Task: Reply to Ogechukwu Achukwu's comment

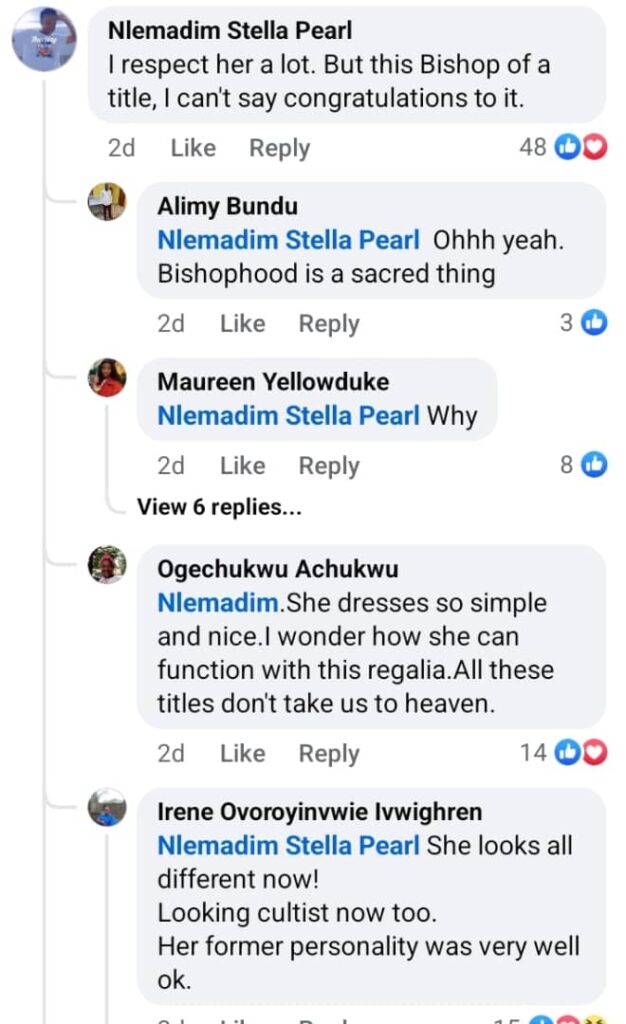Action: click(328, 754)
